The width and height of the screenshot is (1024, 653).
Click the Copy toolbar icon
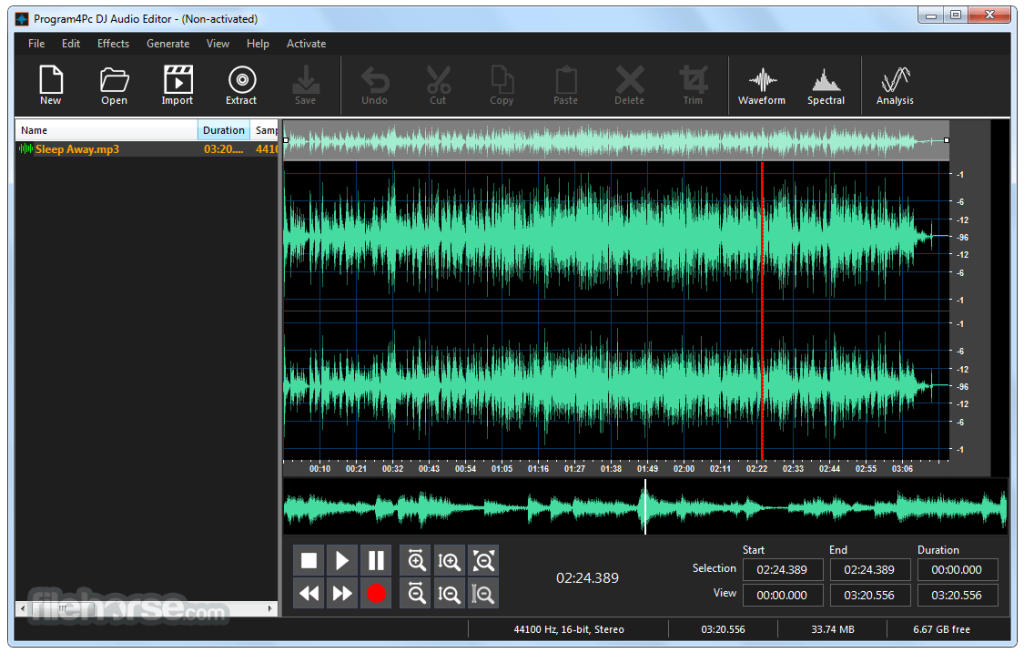502,85
